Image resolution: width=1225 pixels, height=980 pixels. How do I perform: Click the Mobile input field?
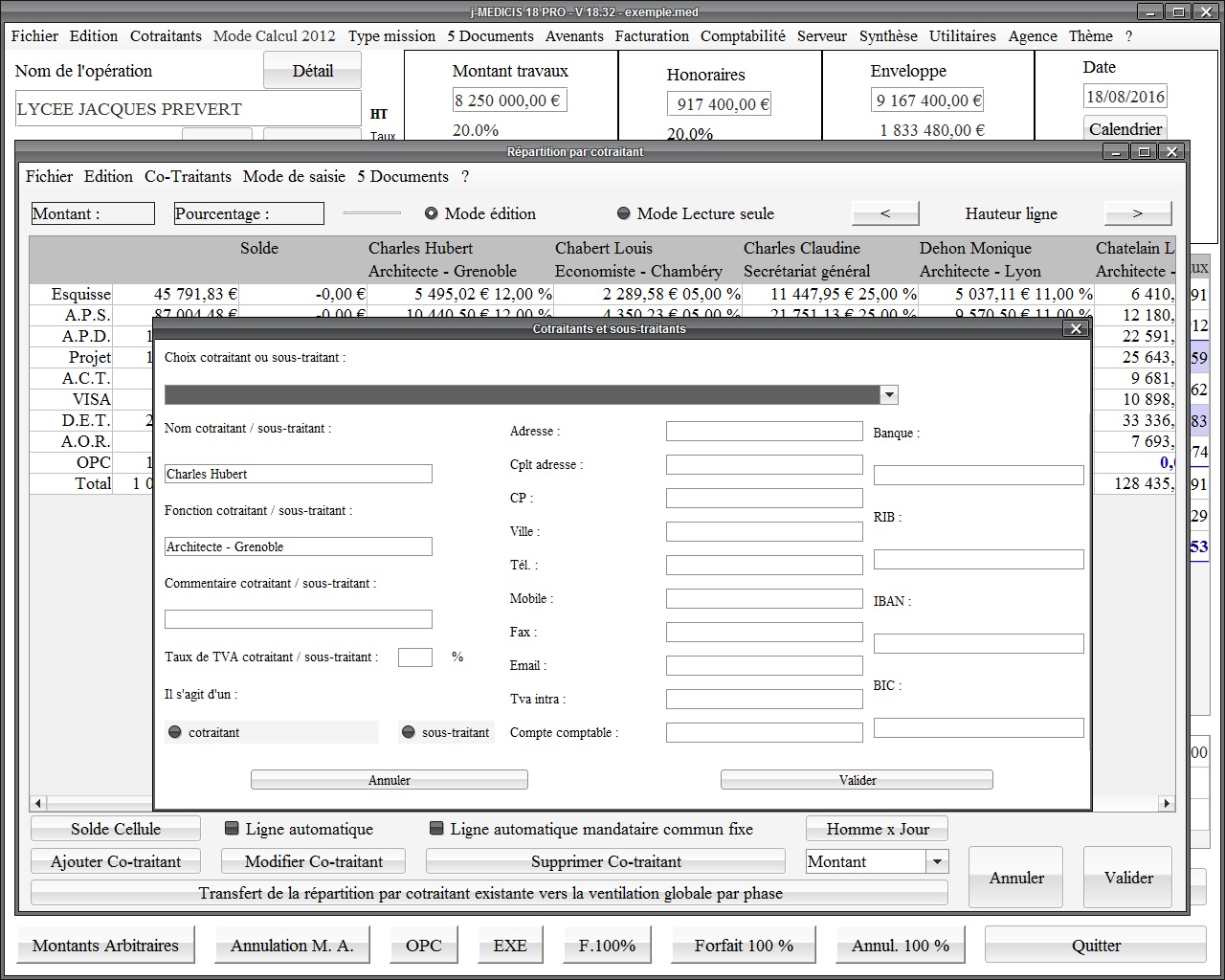coord(765,598)
